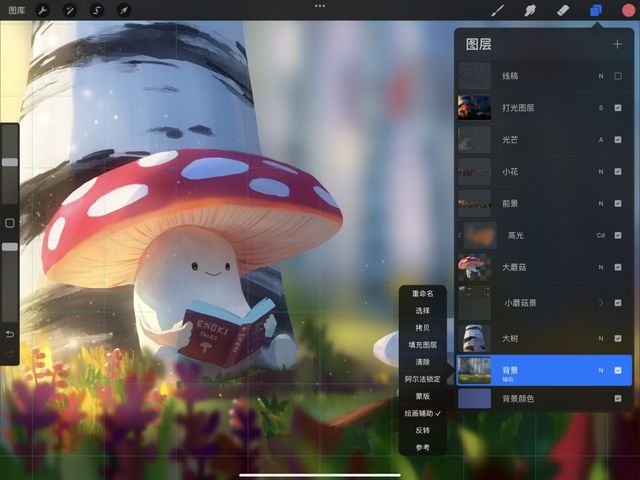Return to 图库 gallery
Screen dimensions: 640x480
tap(16, 10)
